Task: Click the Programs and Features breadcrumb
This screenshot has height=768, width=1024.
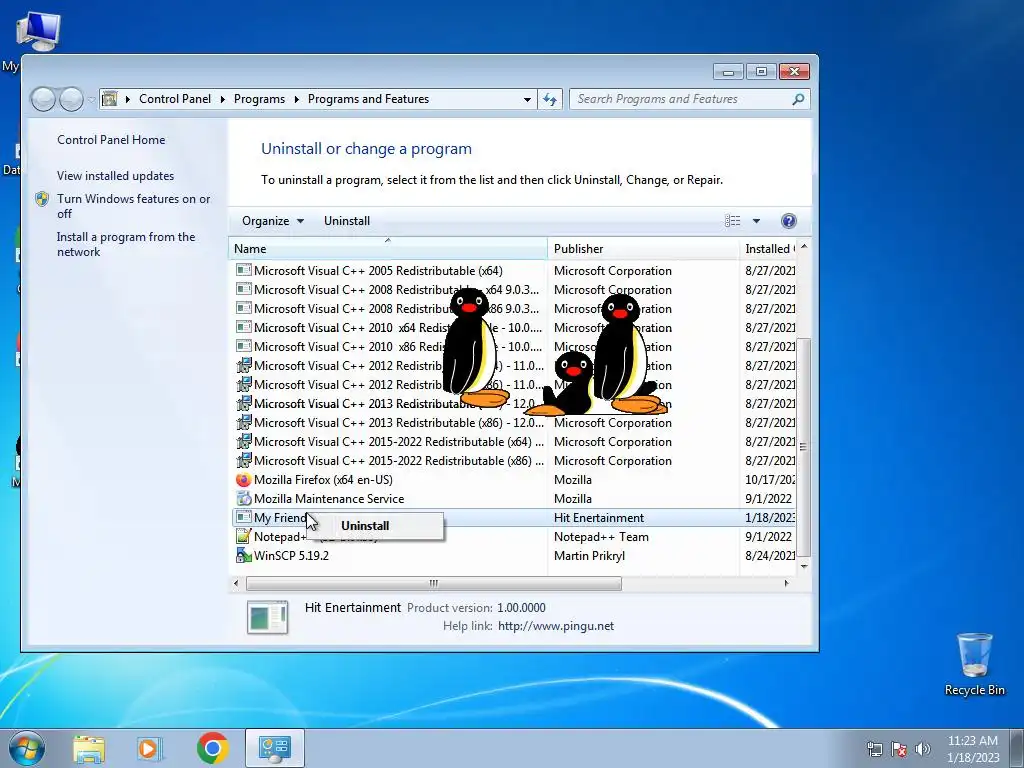Action: tap(368, 99)
